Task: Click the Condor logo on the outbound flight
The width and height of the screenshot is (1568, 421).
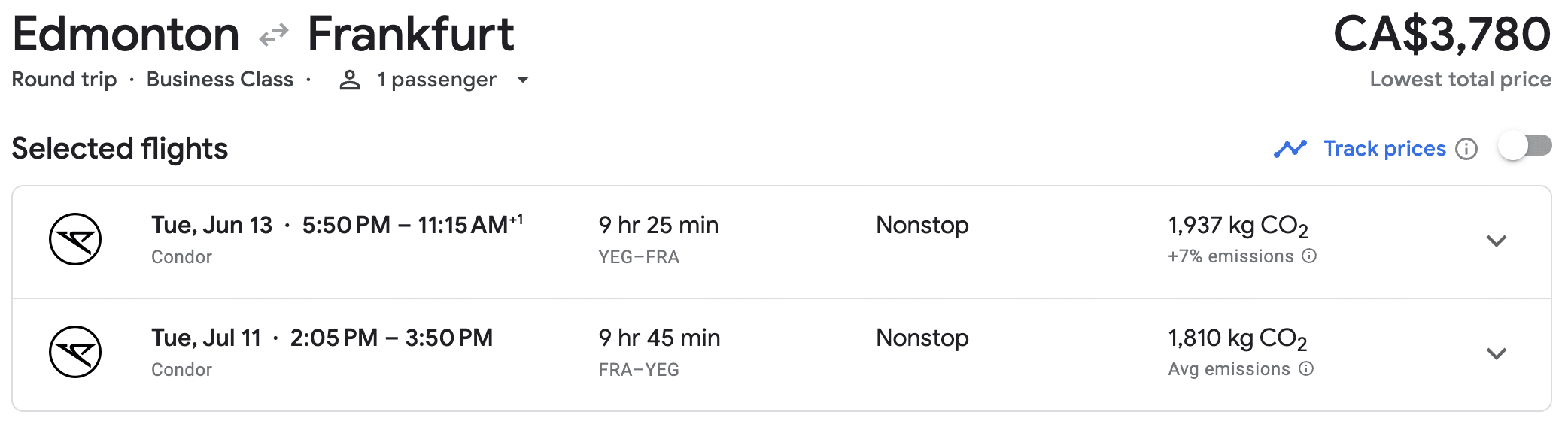Action: point(75,239)
